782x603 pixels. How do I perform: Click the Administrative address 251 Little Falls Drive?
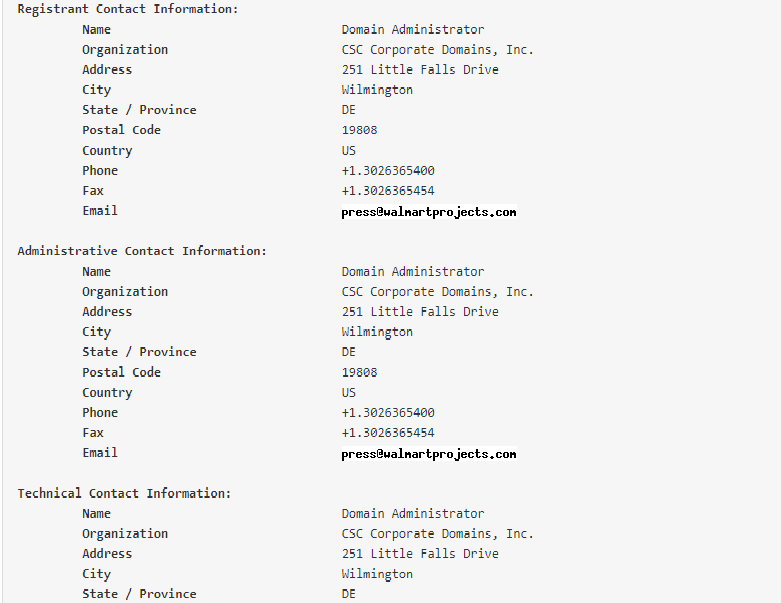tap(420, 312)
